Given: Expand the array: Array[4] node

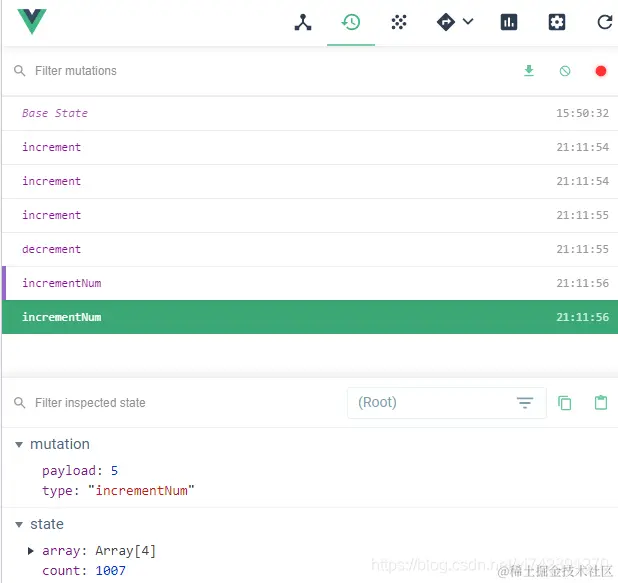Looking at the screenshot, I should coord(30,551).
